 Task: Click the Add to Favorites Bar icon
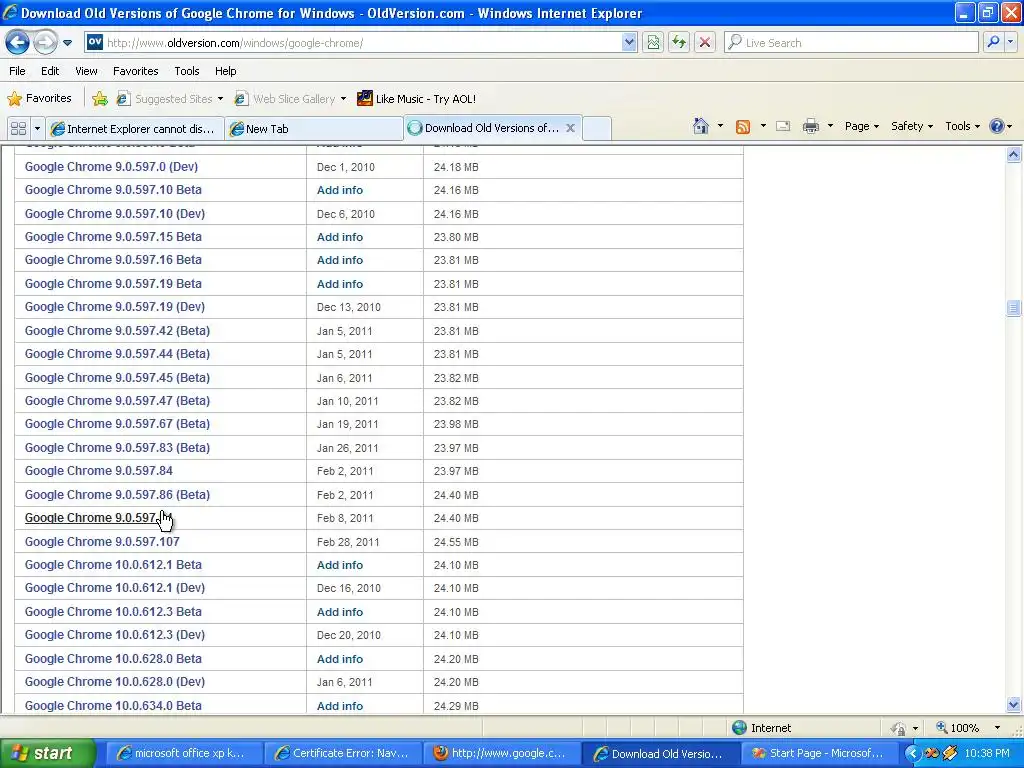[x=100, y=99]
